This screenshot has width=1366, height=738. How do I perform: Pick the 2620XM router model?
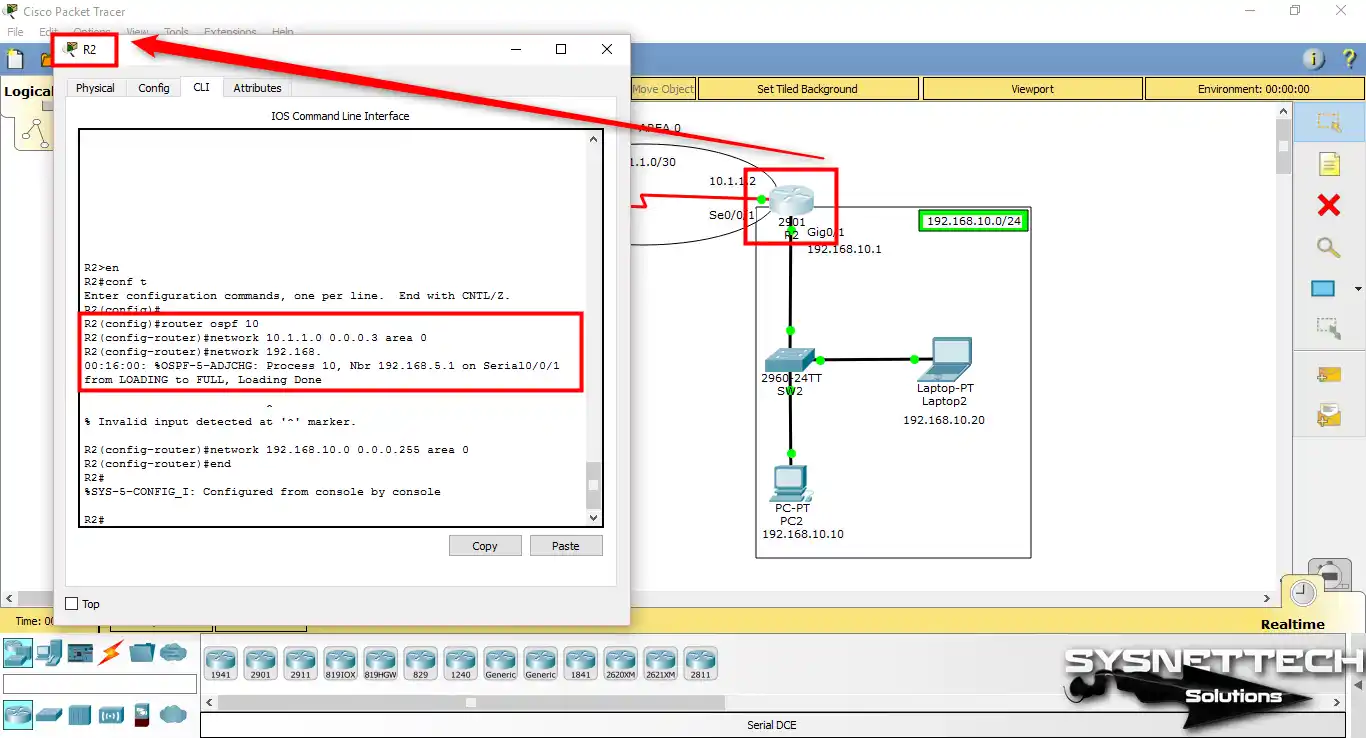coord(620,664)
